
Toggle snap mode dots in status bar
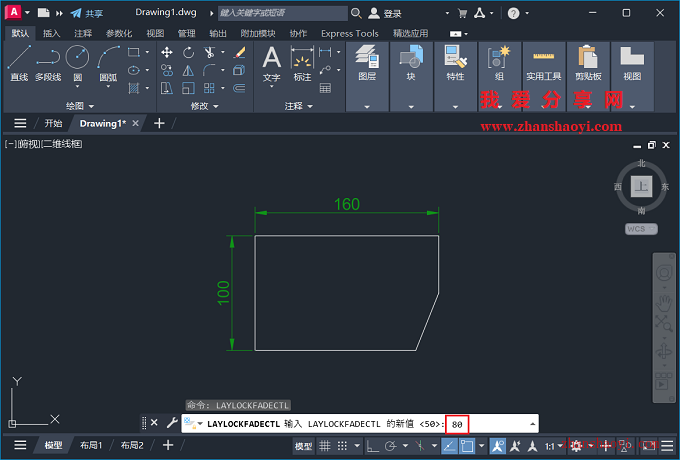(343, 446)
